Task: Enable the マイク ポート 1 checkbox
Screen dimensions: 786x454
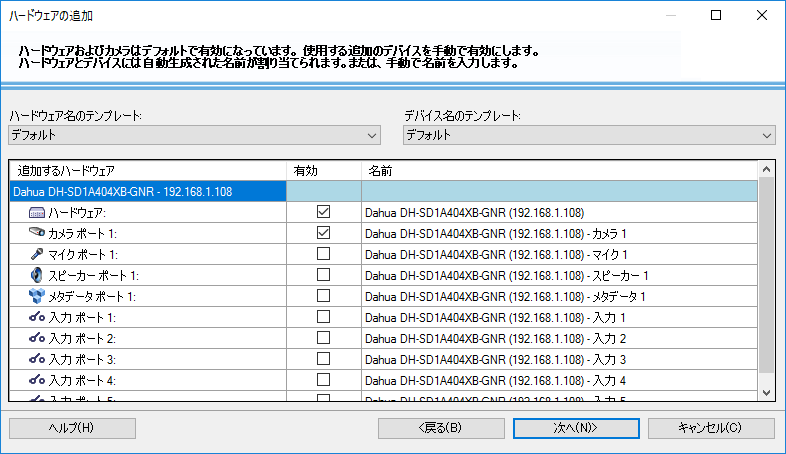Action: (323, 254)
